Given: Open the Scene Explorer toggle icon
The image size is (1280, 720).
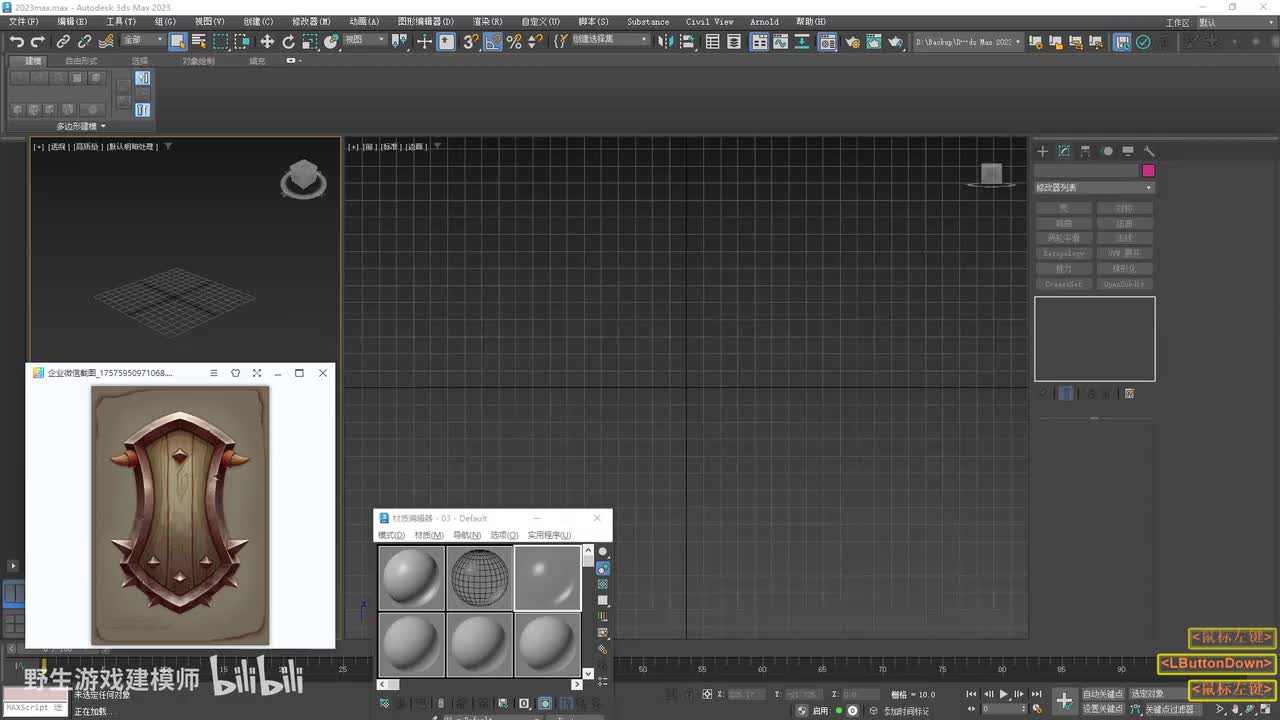Looking at the screenshot, I should [713, 41].
